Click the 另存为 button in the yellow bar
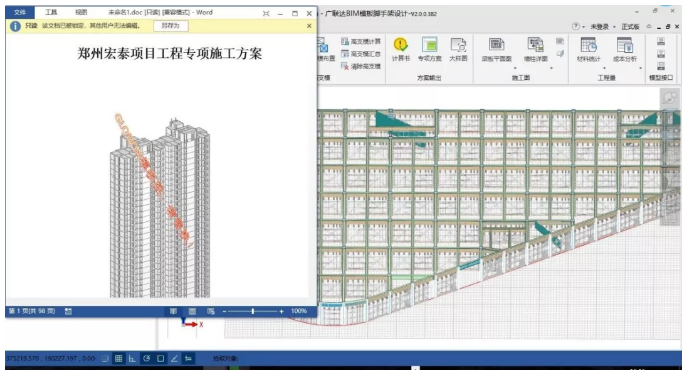 [171, 26]
